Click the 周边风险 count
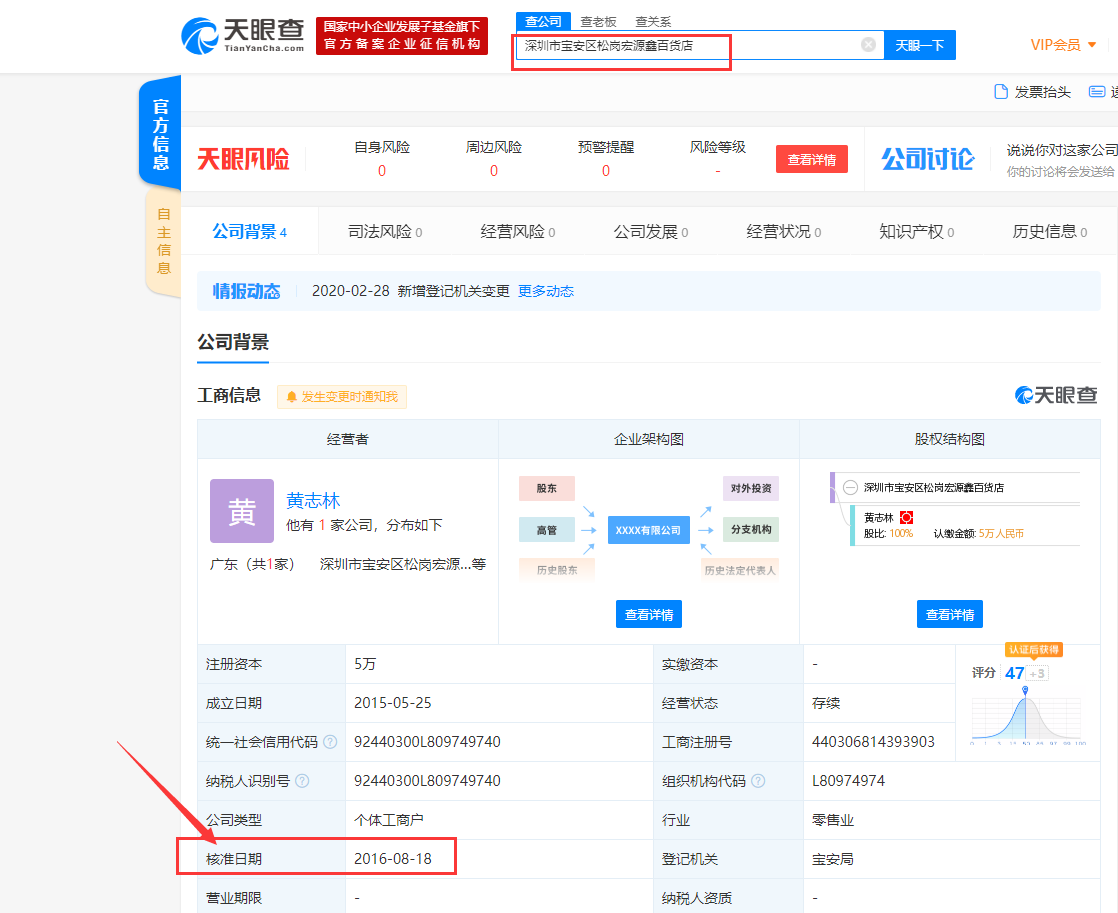This screenshot has height=913, width=1118. pyautogui.click(x=494, y=171)
